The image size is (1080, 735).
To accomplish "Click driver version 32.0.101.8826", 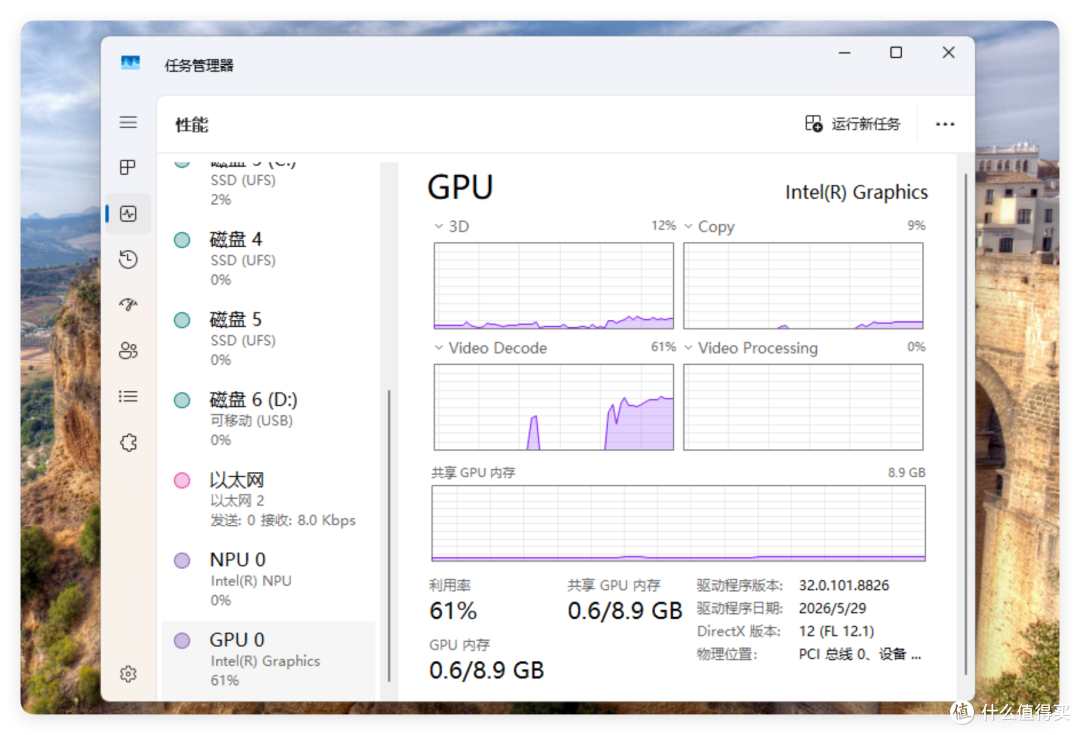I will point(844,586).
